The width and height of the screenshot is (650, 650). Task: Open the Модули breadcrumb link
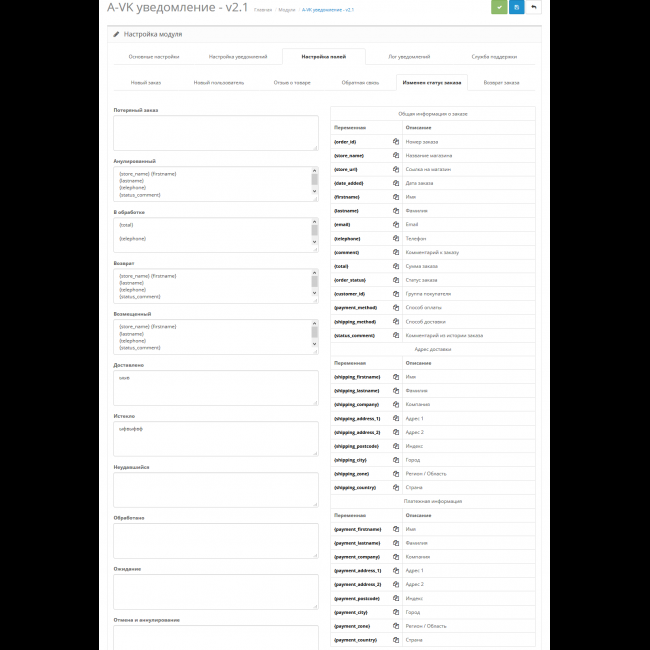[287, 9]
